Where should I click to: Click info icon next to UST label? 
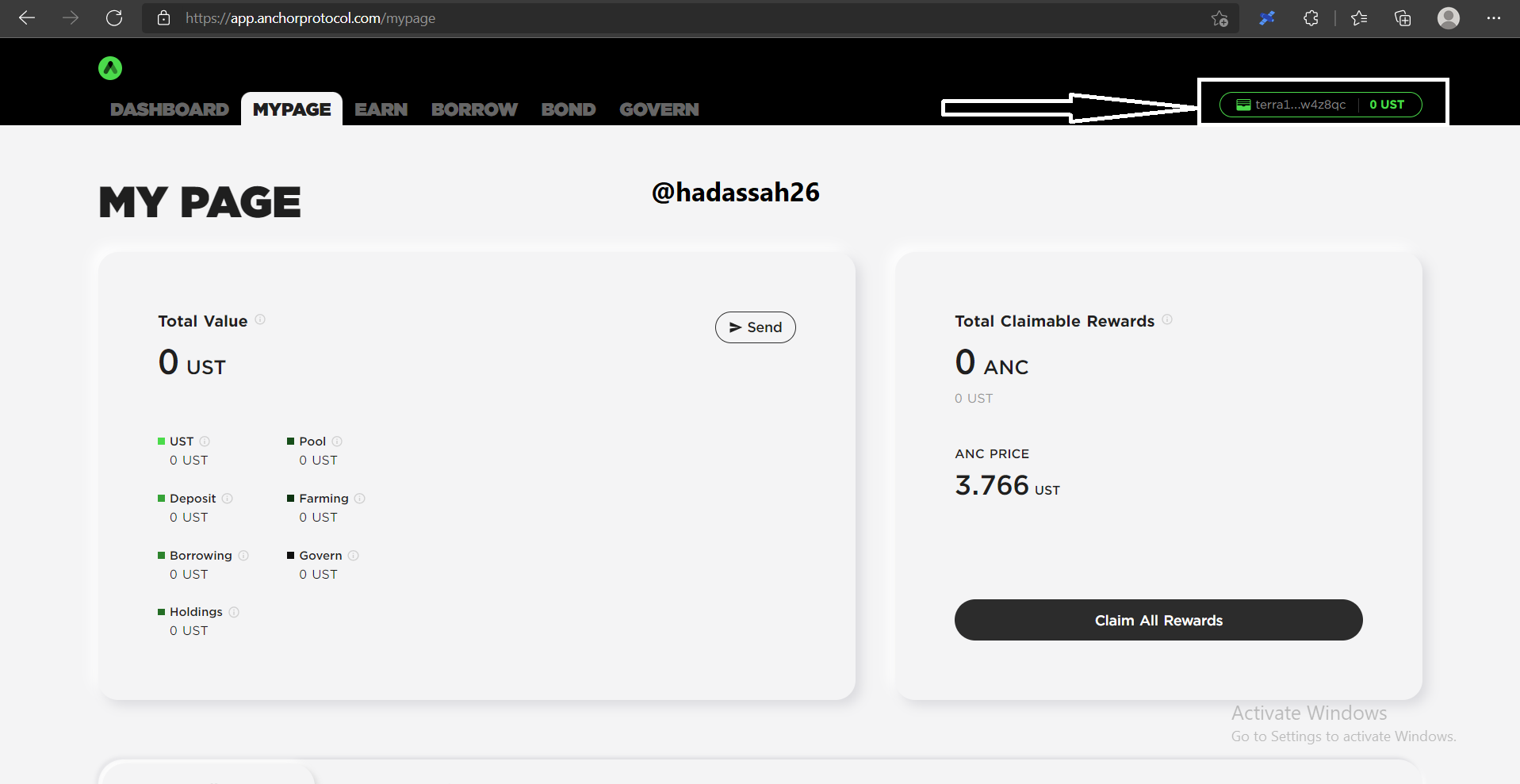(x=205, y=441)
